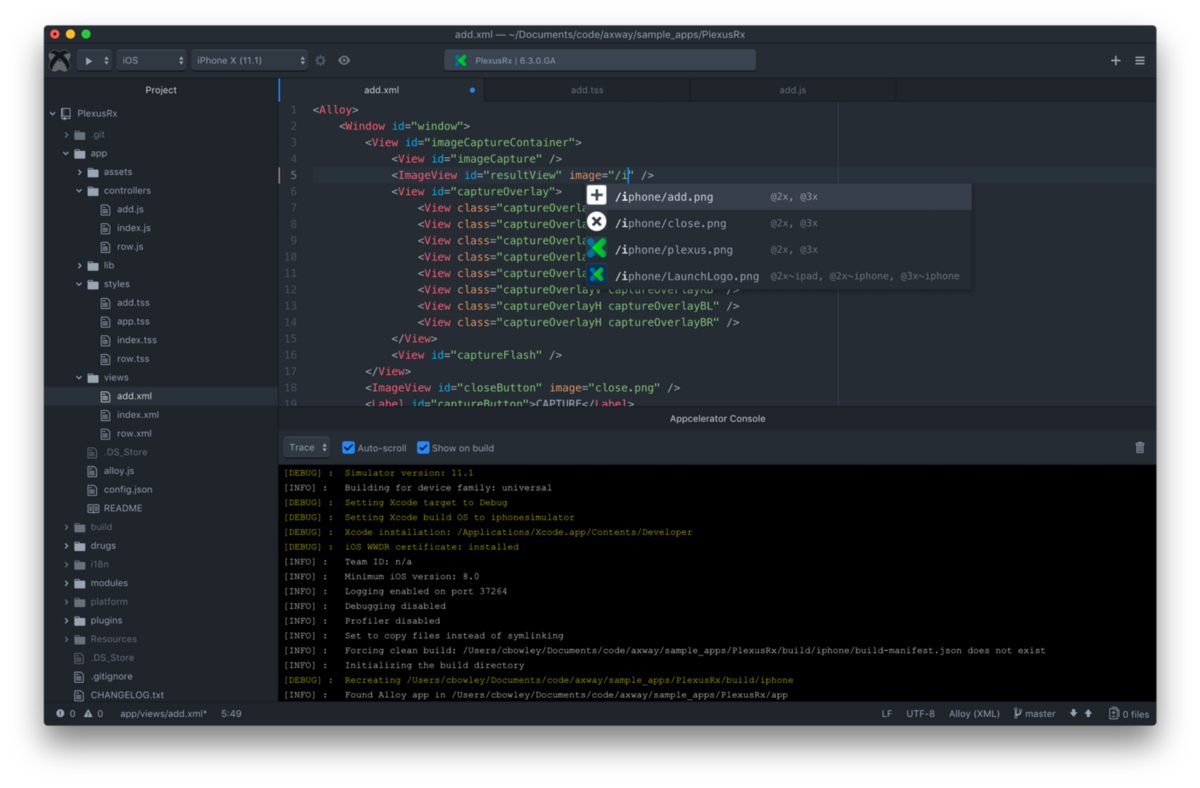The image size is (1200, 788).
Task: Open the Trace log level dropdown
Action: (x=306, y=448)
